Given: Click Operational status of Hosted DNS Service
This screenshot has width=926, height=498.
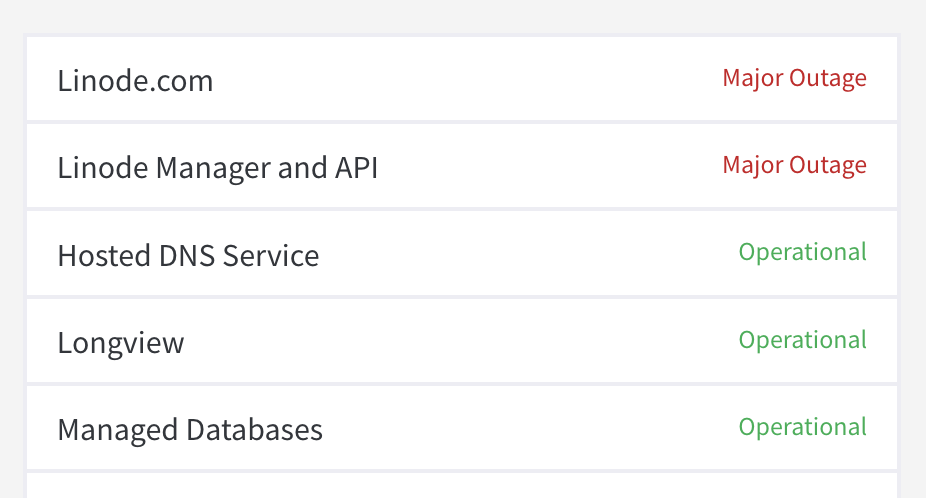Looking at the screenshot, I should tap(802, 252).
